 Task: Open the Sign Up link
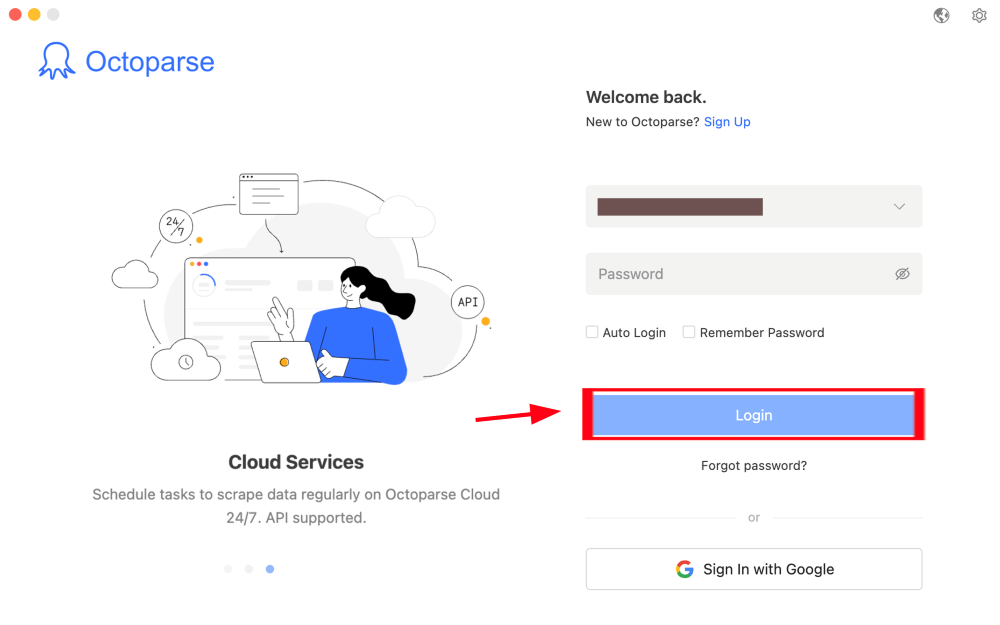(x=727, y=122)
